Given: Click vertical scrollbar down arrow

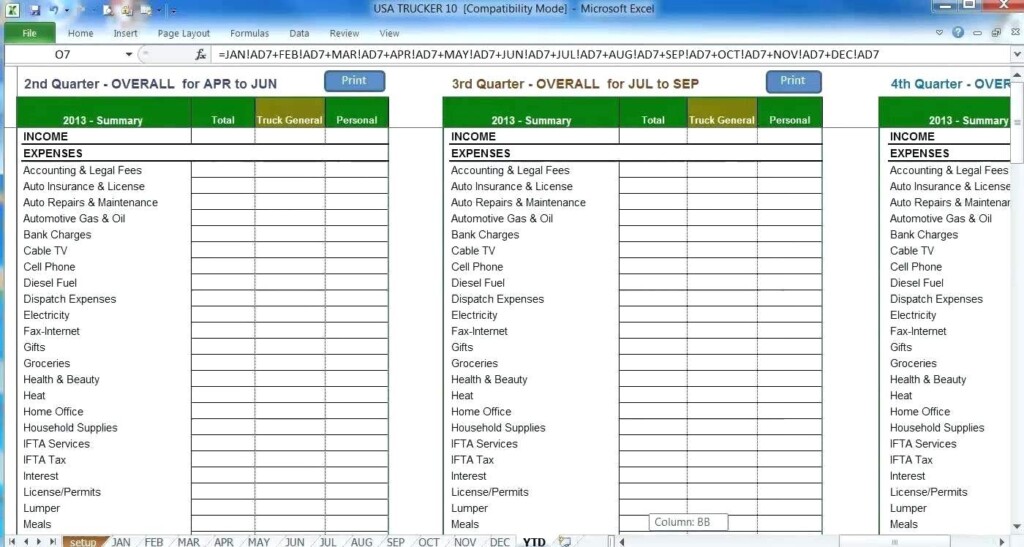Looking at the screenshot, I should coord(1017,526).
